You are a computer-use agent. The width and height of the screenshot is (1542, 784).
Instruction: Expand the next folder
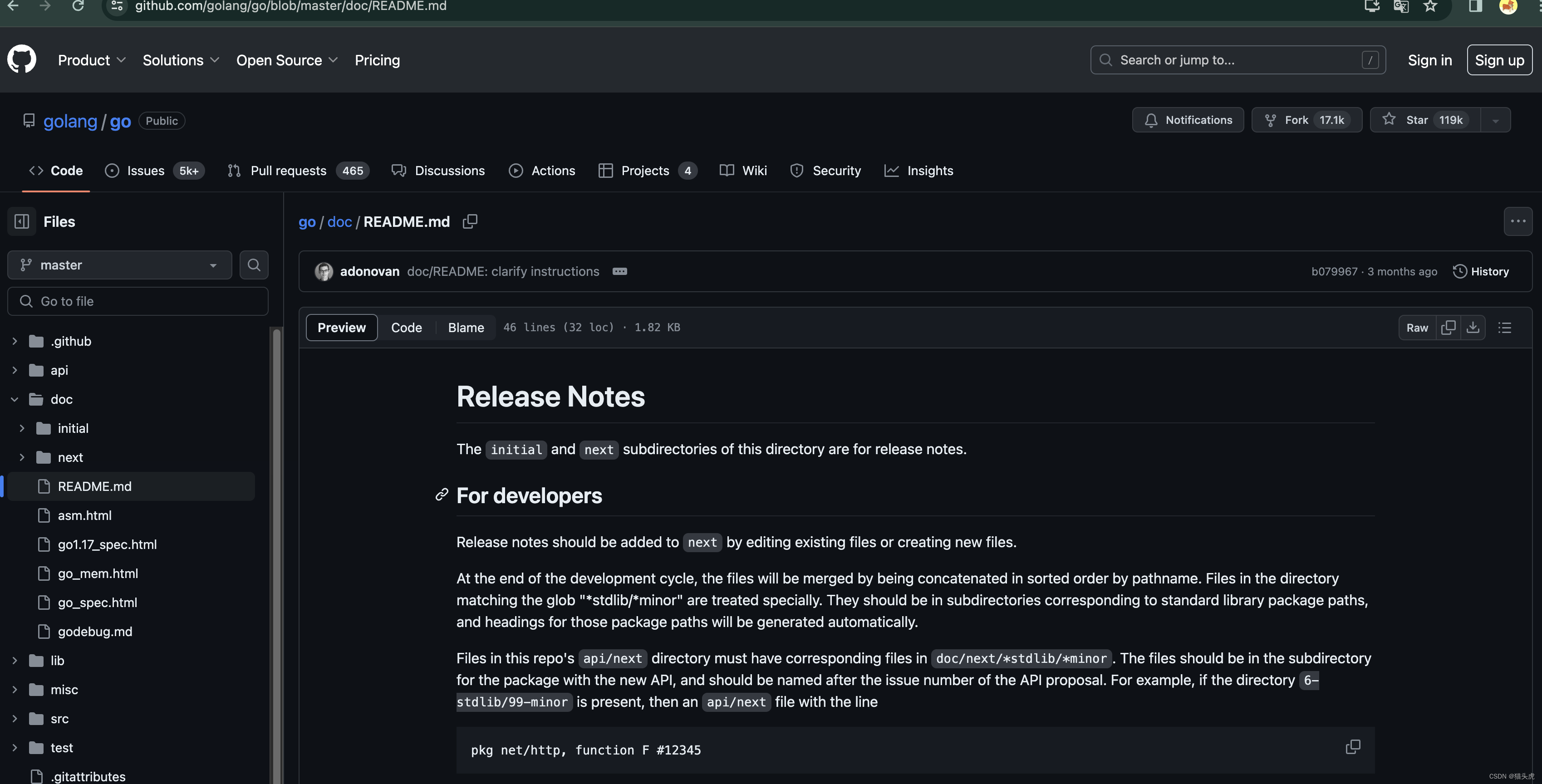[x=22, y=457]
